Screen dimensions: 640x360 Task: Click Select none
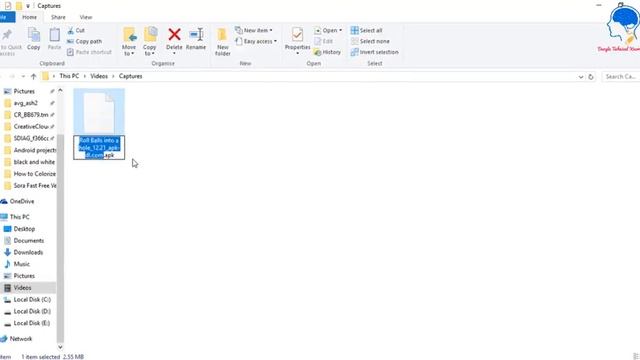point(370,41)
